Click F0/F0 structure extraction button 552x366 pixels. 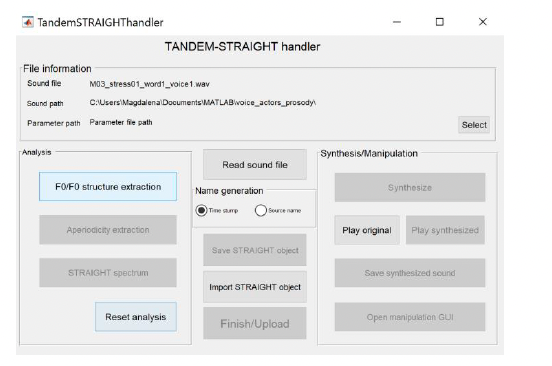pyautogui.click(x=108, y=187)
